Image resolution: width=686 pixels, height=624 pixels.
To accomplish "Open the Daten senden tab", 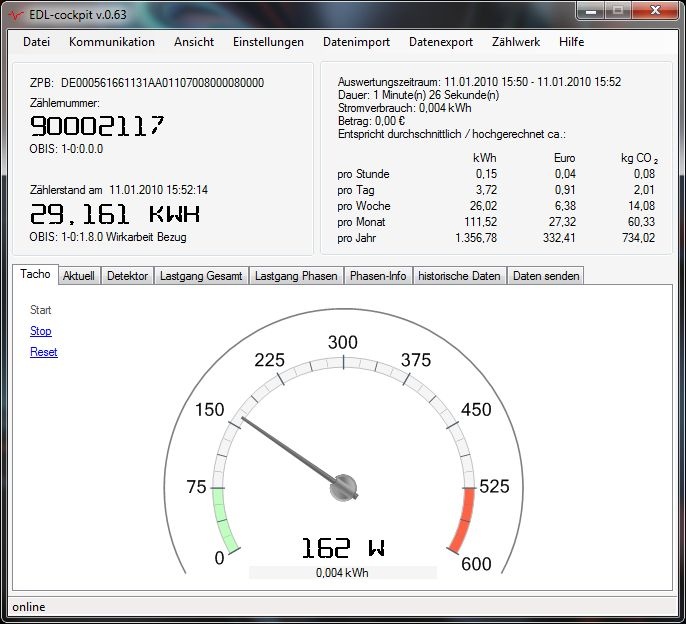I will 544,276.
